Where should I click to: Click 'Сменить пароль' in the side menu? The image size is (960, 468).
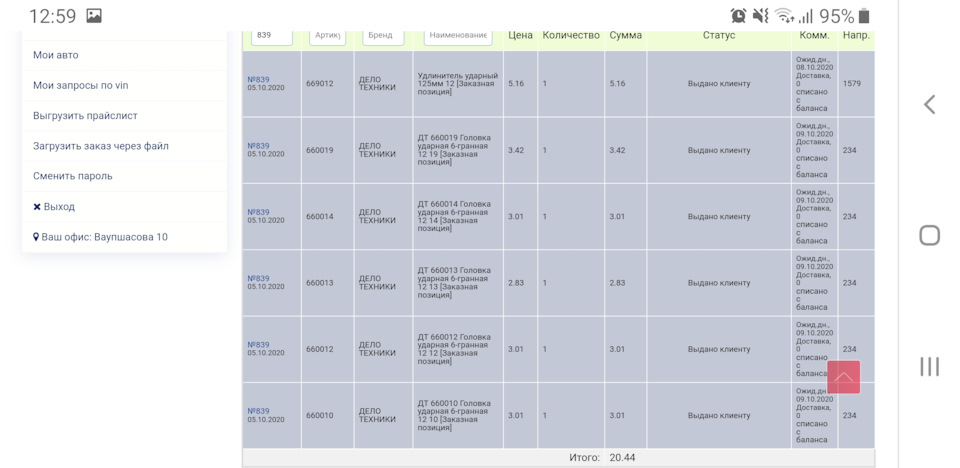[x=72, y=176]
